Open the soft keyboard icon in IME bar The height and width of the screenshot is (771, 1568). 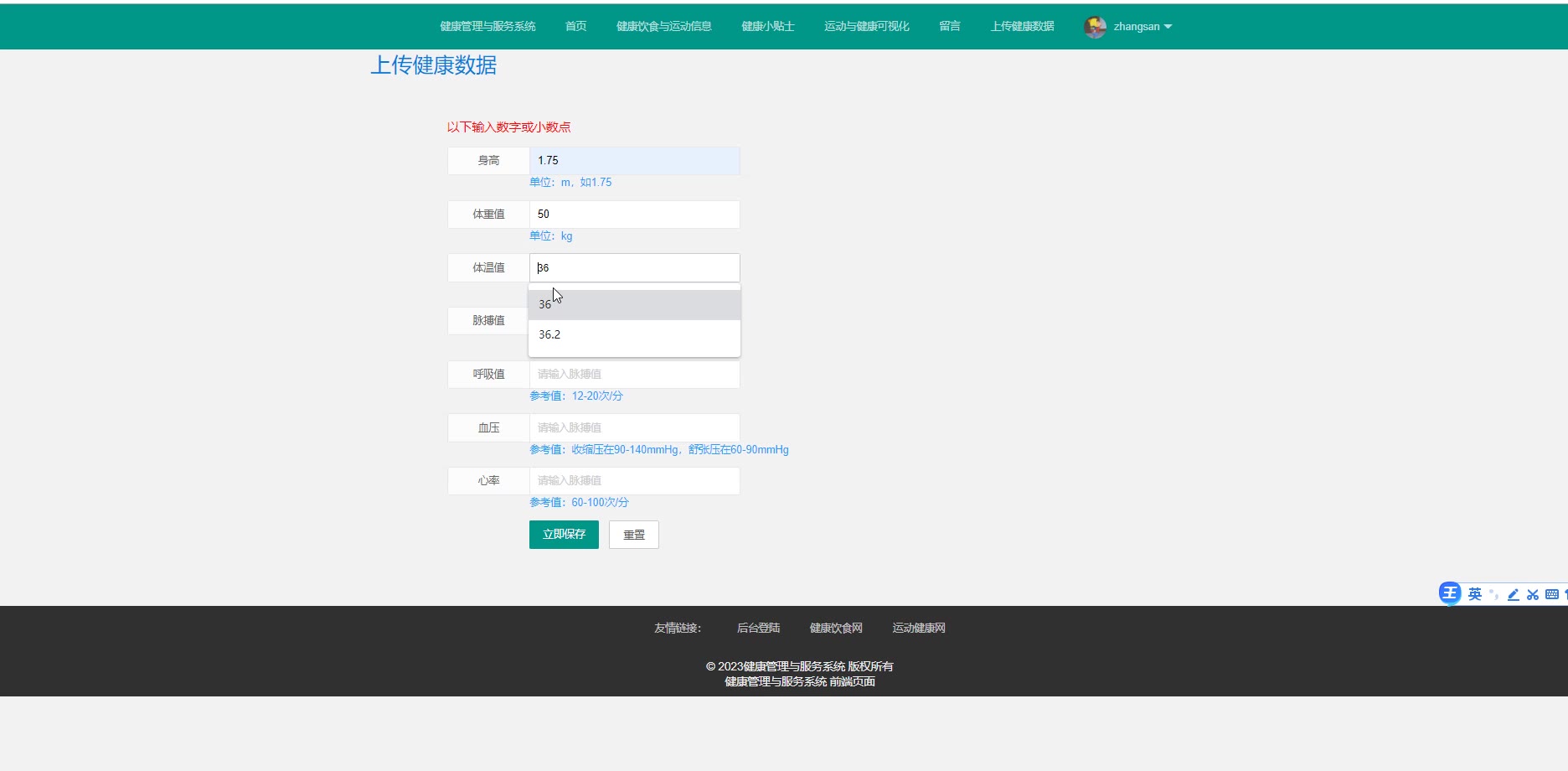pos(1552,594)
